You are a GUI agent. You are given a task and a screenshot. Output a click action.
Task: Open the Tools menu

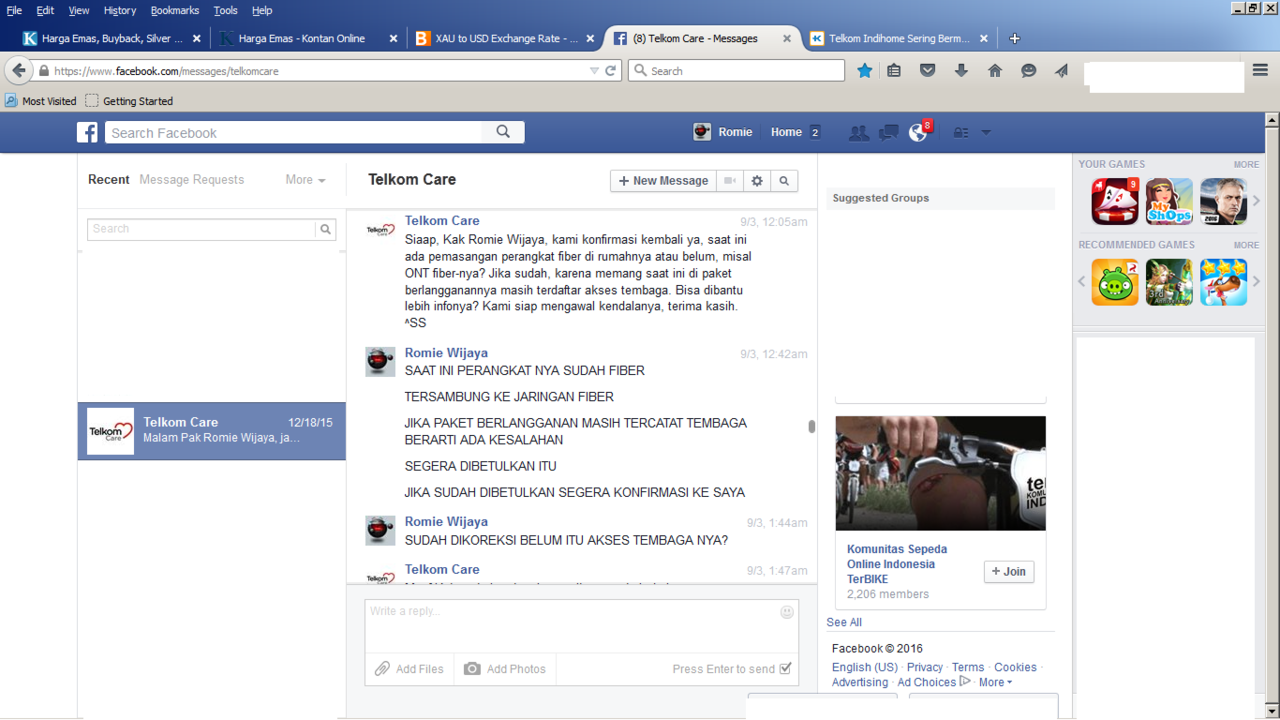[226, 10]
